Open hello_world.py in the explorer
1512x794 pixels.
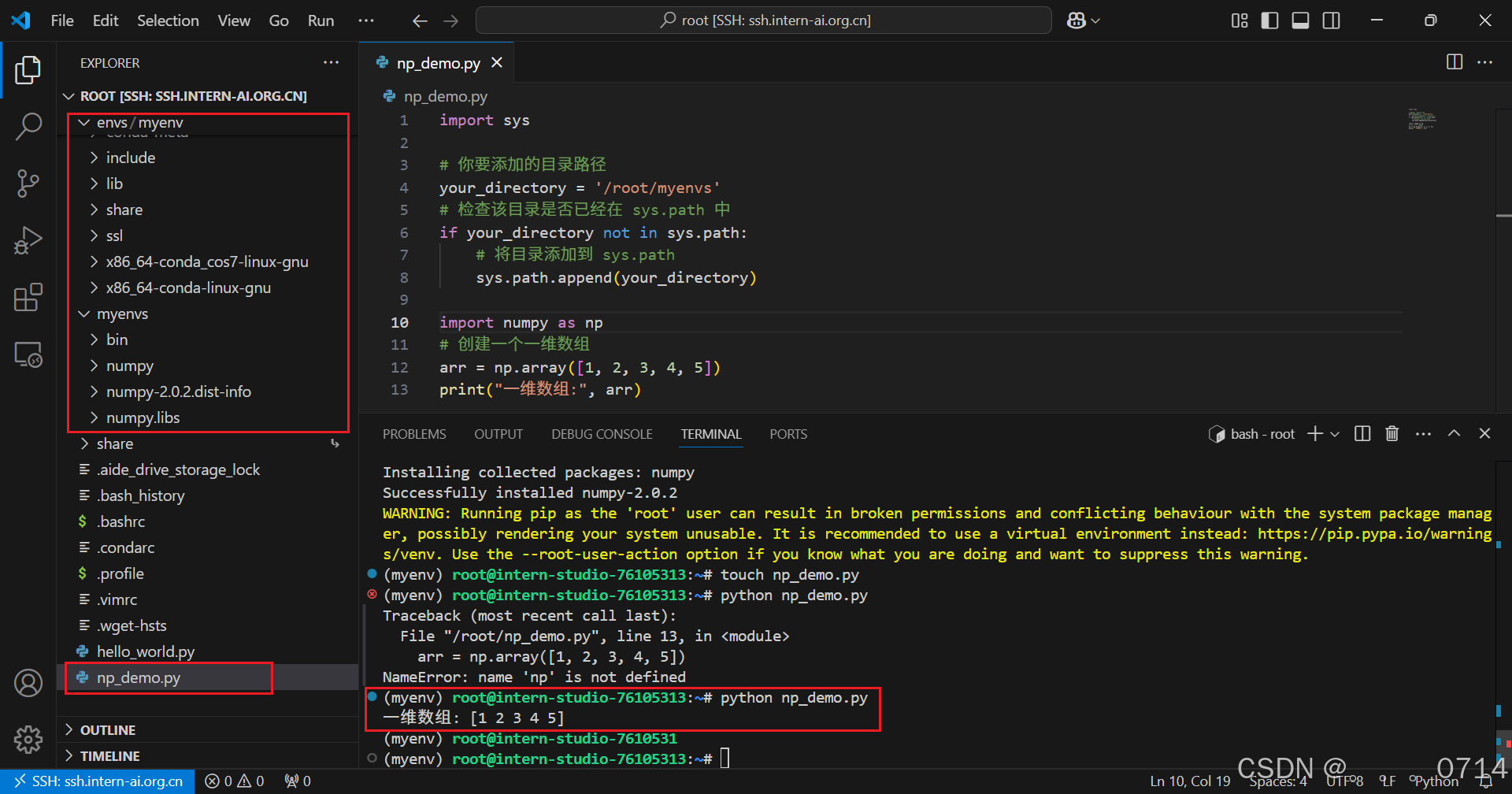208,651
